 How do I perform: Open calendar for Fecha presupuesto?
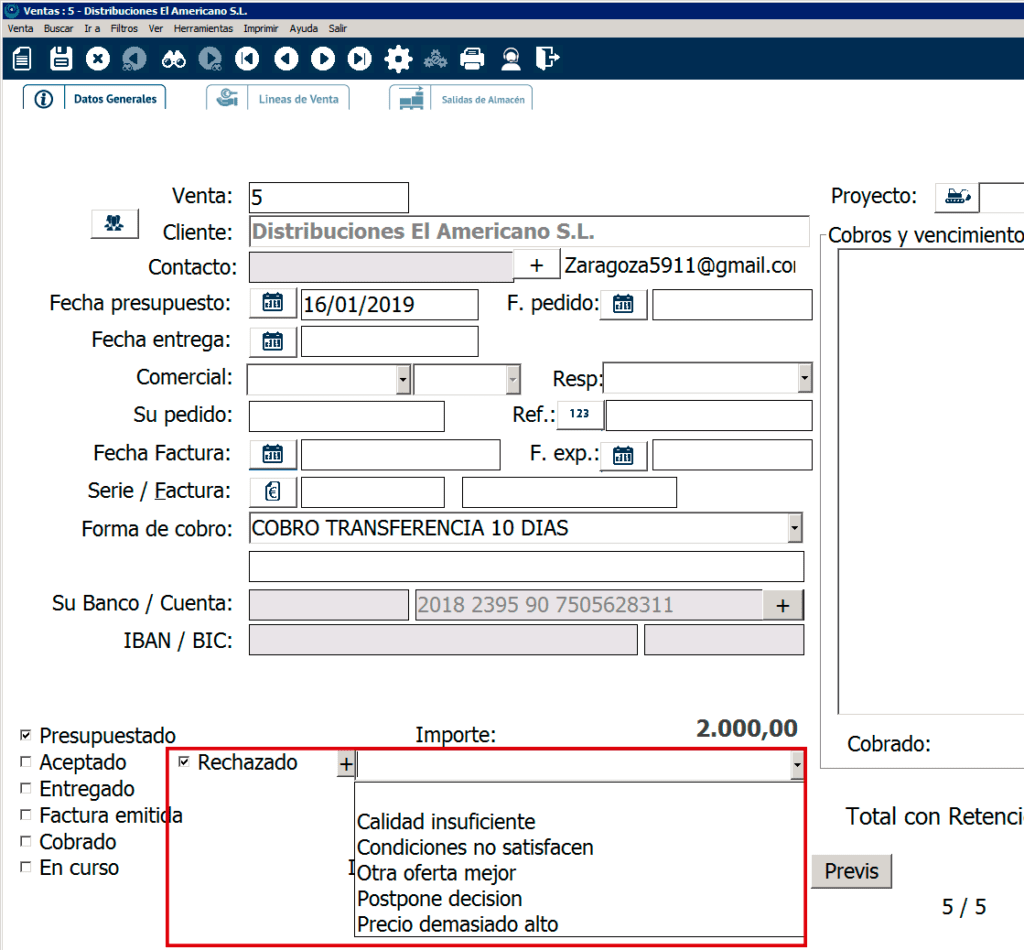(273, 303)
